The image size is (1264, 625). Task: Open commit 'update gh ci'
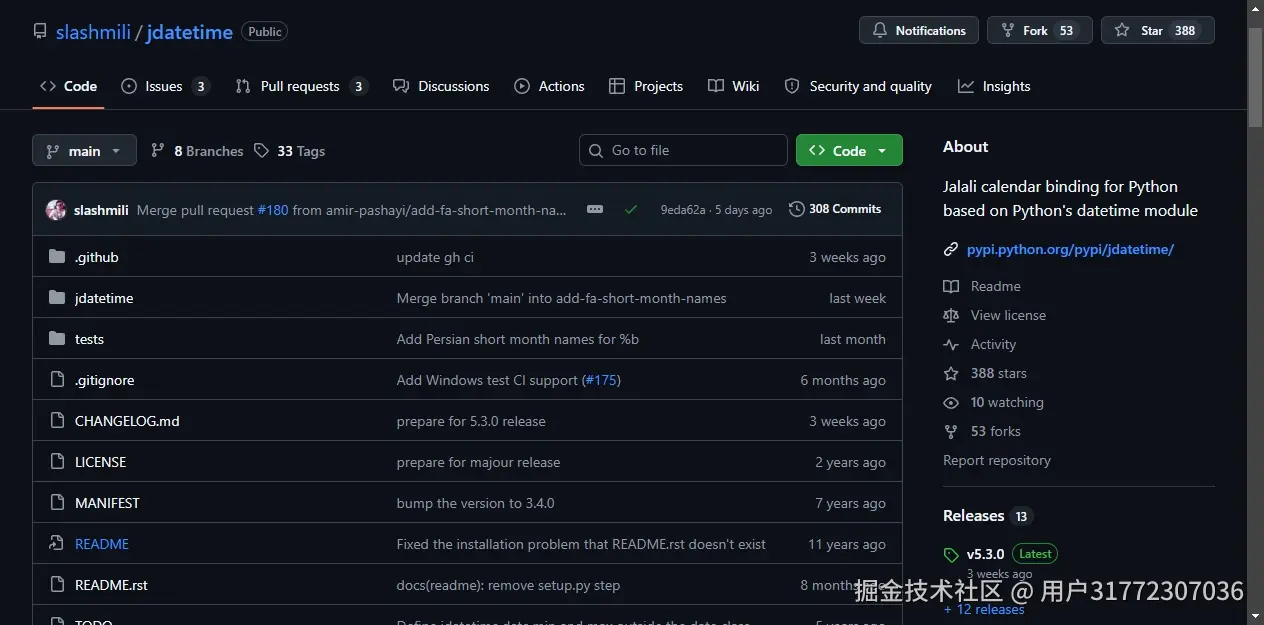pos(435,257)
